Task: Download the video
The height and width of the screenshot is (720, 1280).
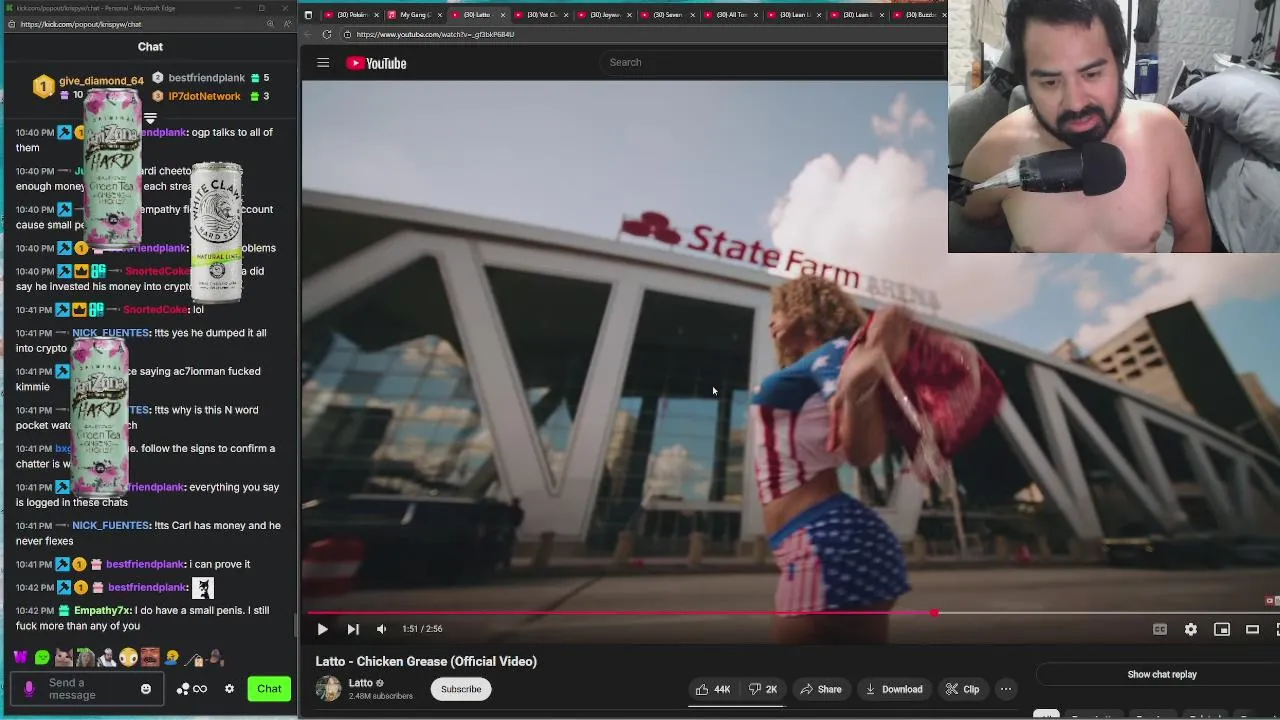Action: tap(894, 689)
